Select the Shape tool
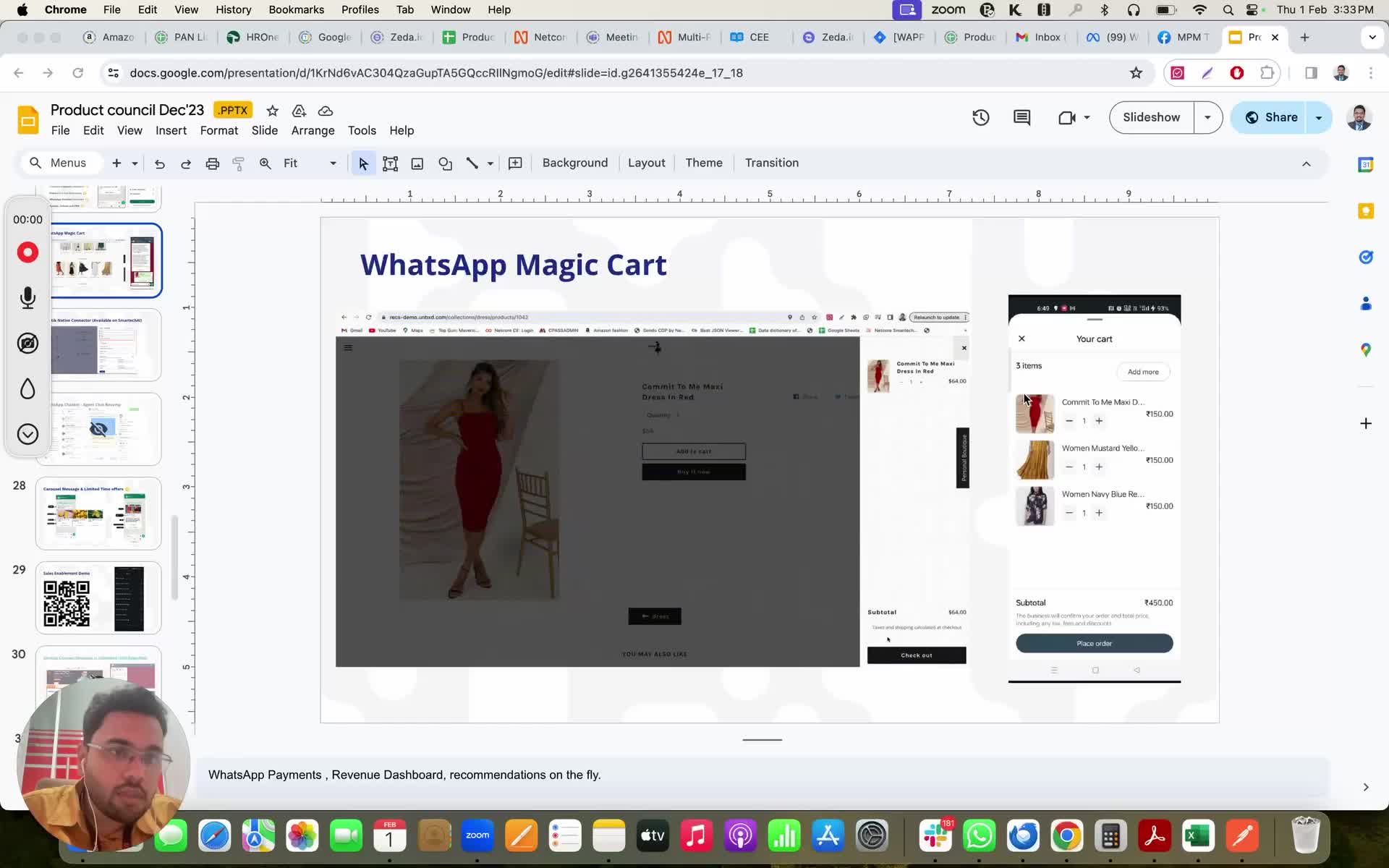 click(445, 163)
